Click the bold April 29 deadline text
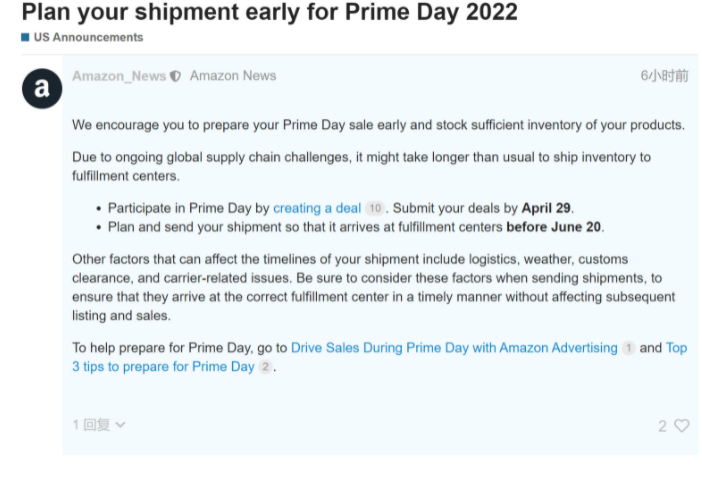The height and width of the screenshot is (479, 702). pos(546,208)
